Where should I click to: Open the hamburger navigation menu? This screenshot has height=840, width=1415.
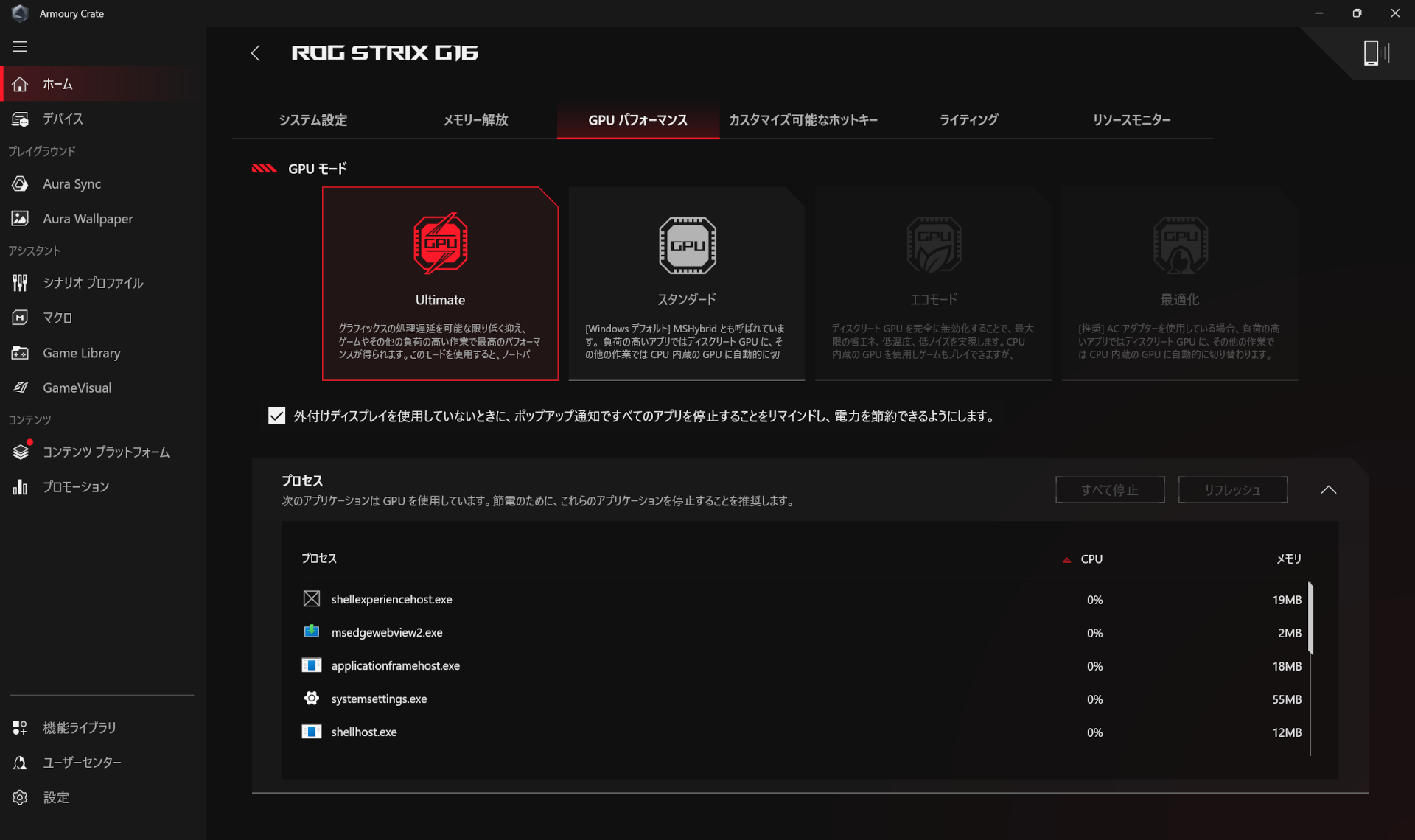tap(20, 46)
